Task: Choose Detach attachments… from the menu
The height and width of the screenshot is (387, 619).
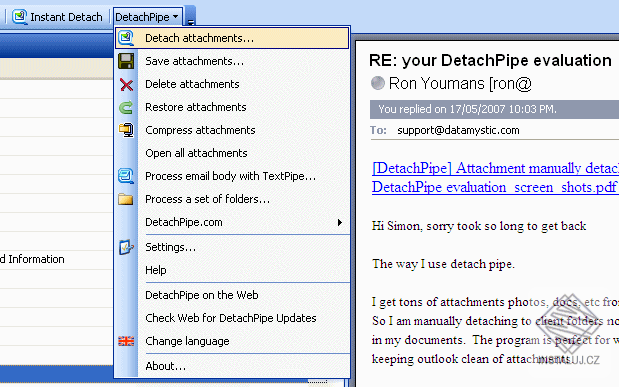Action: (232, 38)
